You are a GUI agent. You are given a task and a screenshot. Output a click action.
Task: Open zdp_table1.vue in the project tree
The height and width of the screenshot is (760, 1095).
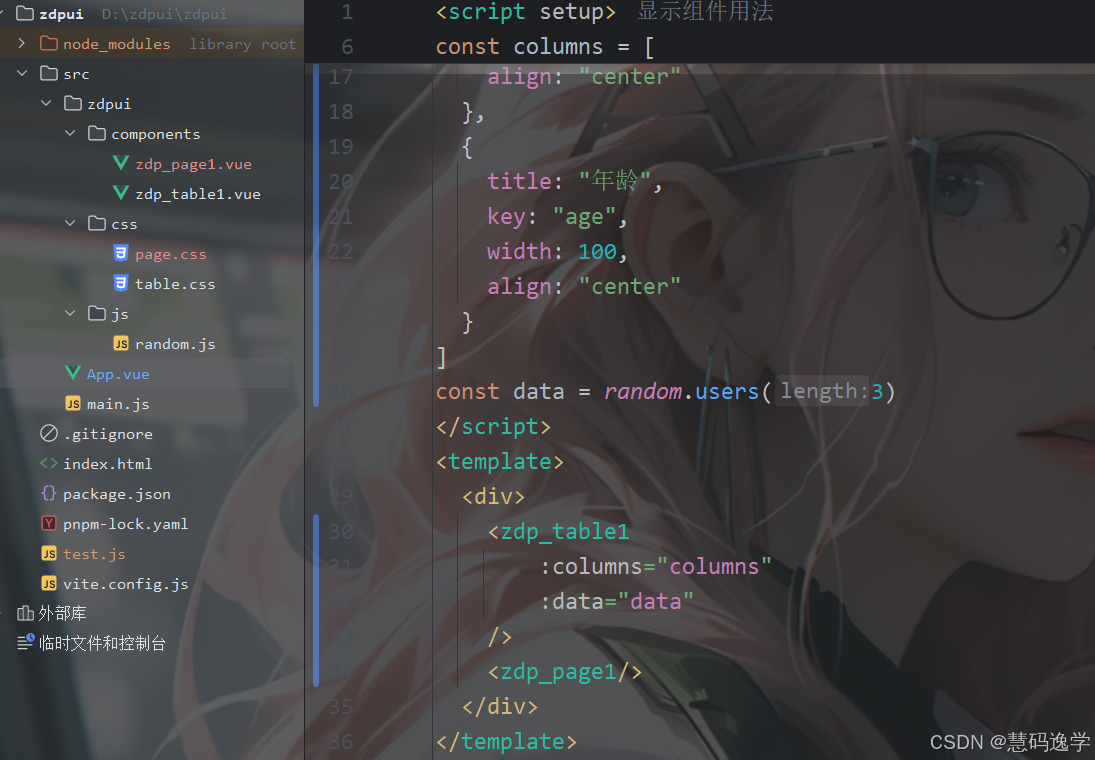(198, 194)
